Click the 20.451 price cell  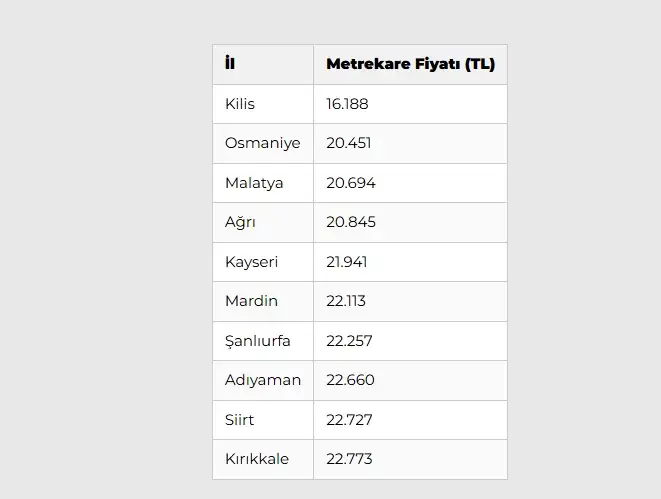(x=348, y=143)
